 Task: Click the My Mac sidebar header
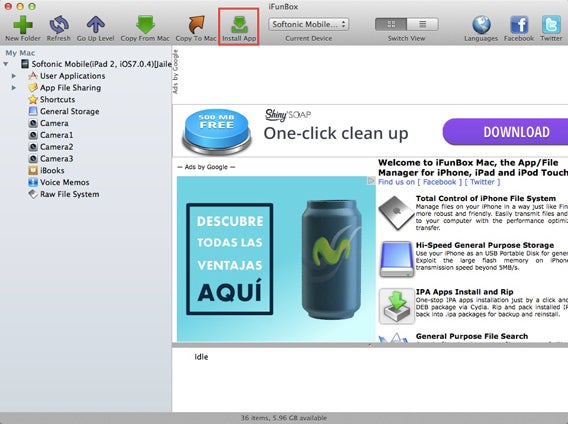pos(20,53)
